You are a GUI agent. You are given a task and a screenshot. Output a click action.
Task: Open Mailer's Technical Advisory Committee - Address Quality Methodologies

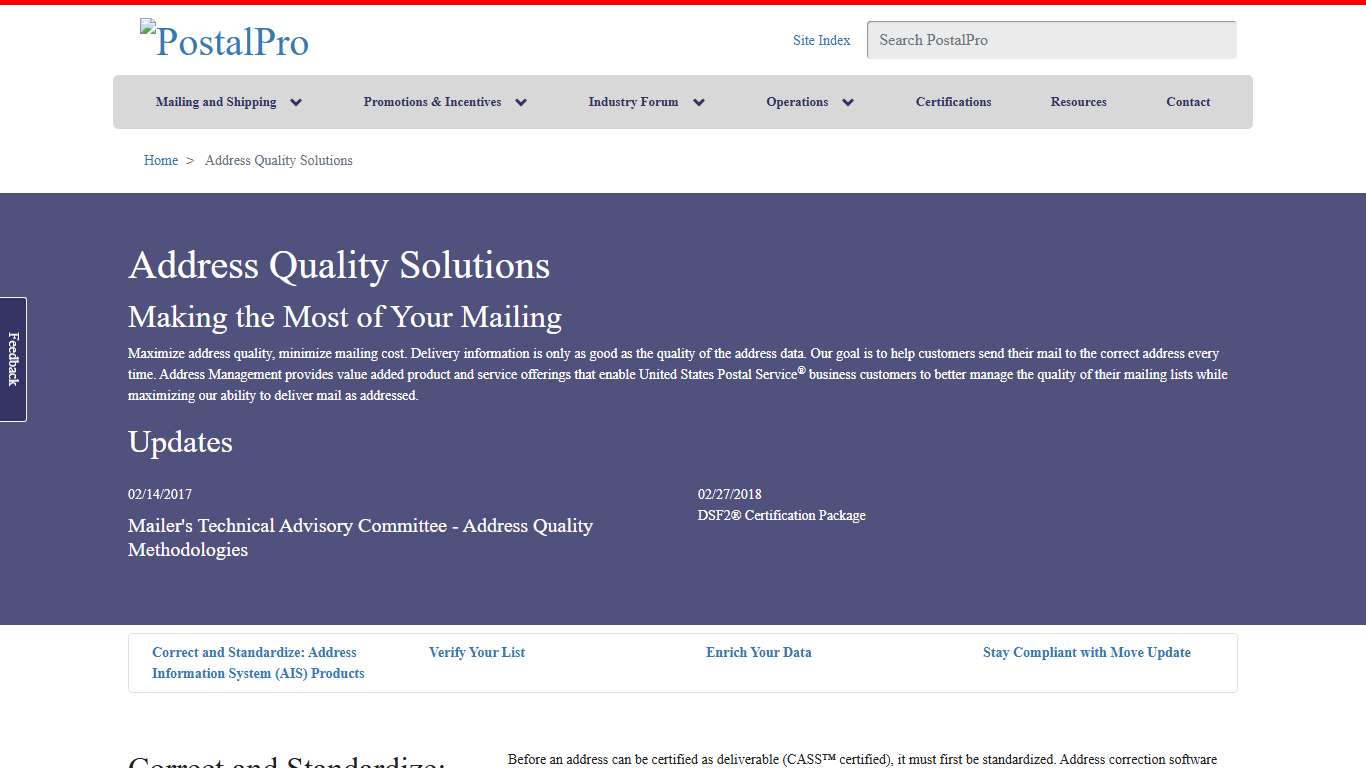point(360,537)
